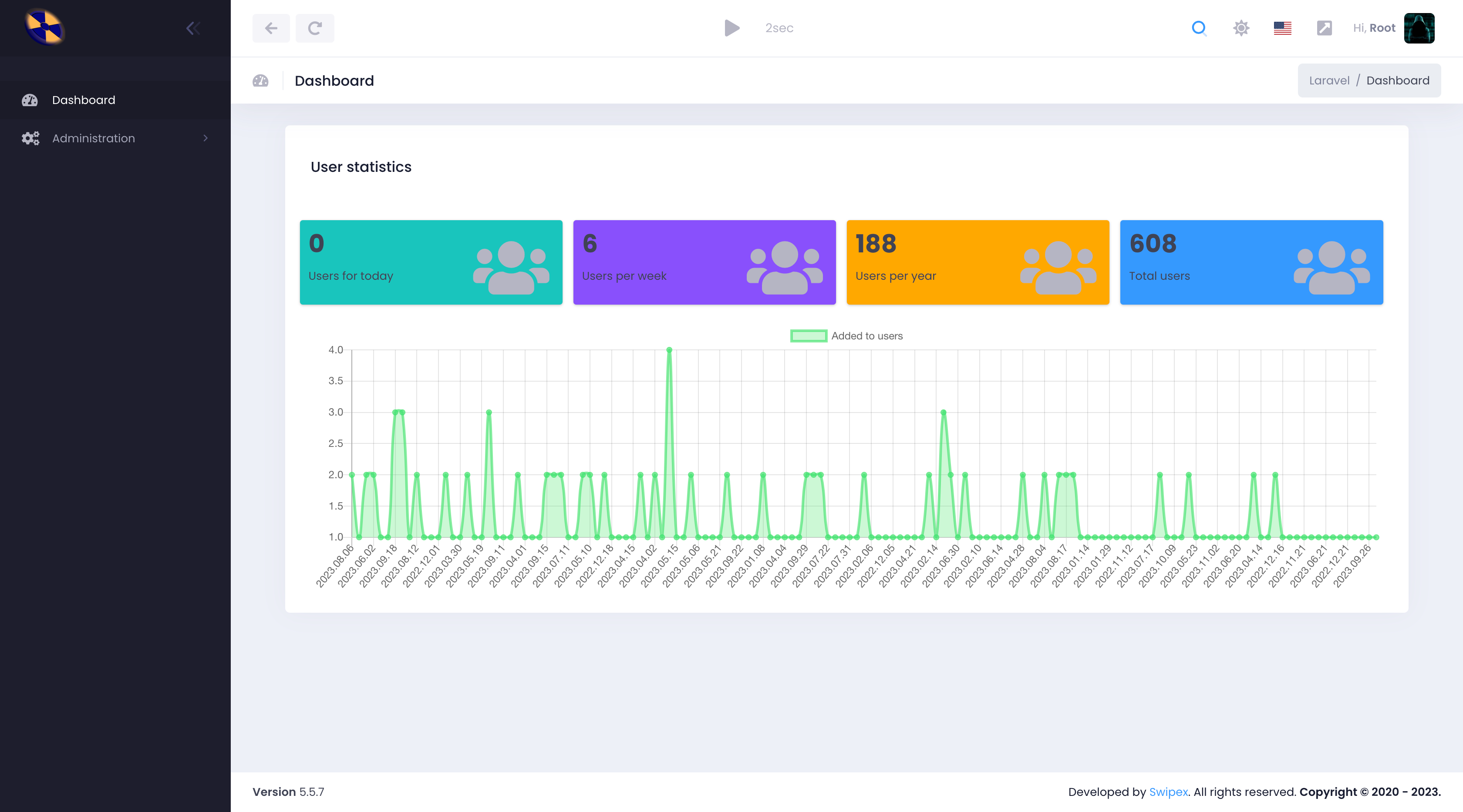The height and width of the screenshot is (812, 1463).
Task: Click the dashboard gauge icon beside the page title
Action: pyautogui.click(x=260, y=81)
